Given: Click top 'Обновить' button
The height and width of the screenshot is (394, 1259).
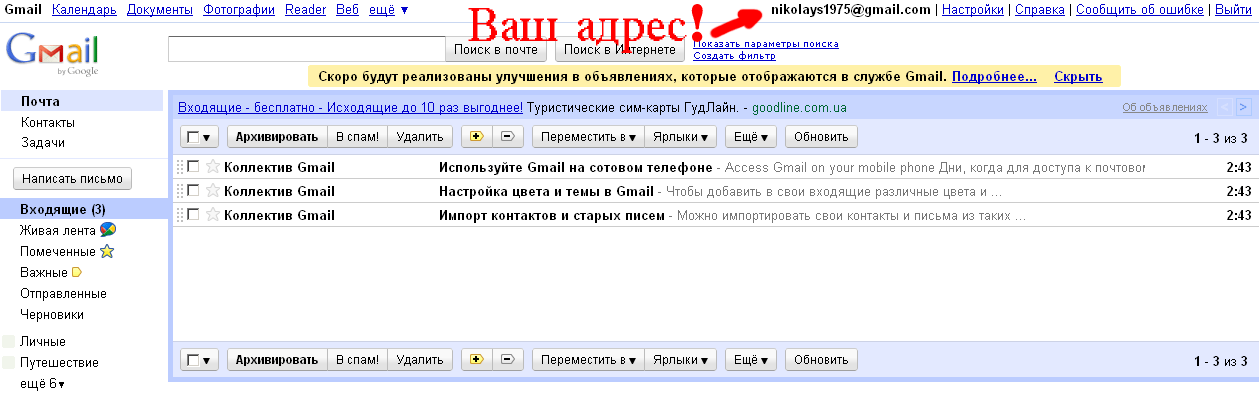Looking at the screenshot, I should [x=821, y=137].
